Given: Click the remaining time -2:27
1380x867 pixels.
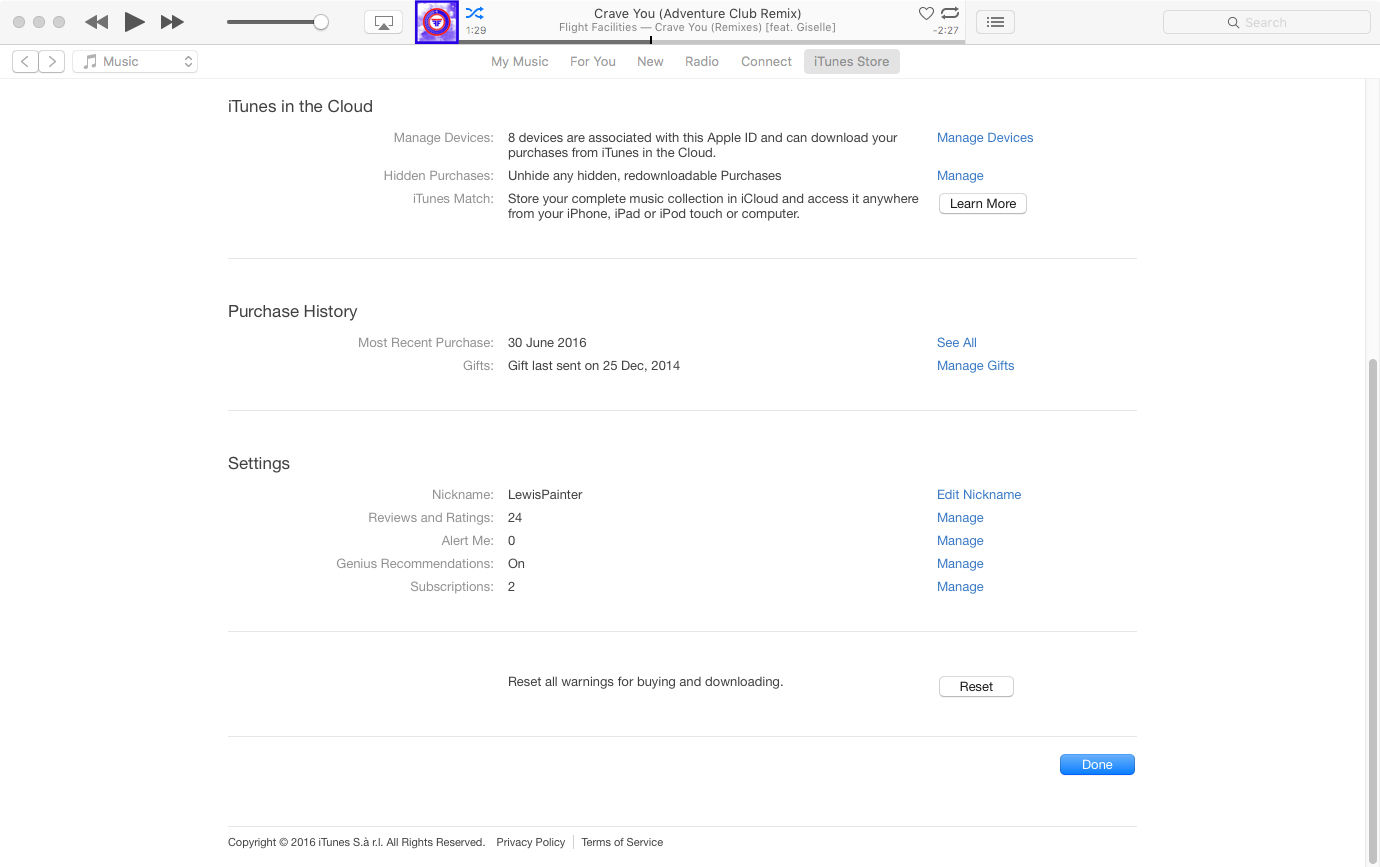Looking at the screenshot, I should click(x=946, y=31).
